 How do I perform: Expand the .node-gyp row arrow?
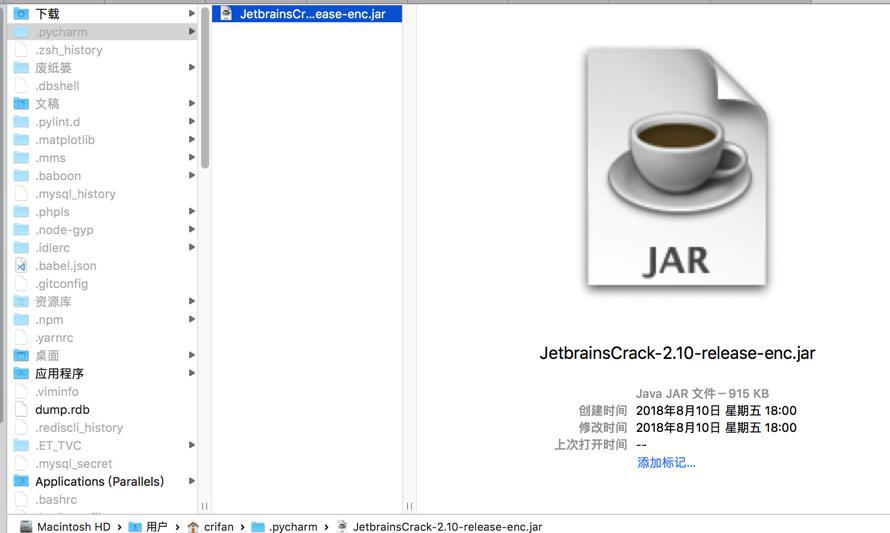coord(192,229)
